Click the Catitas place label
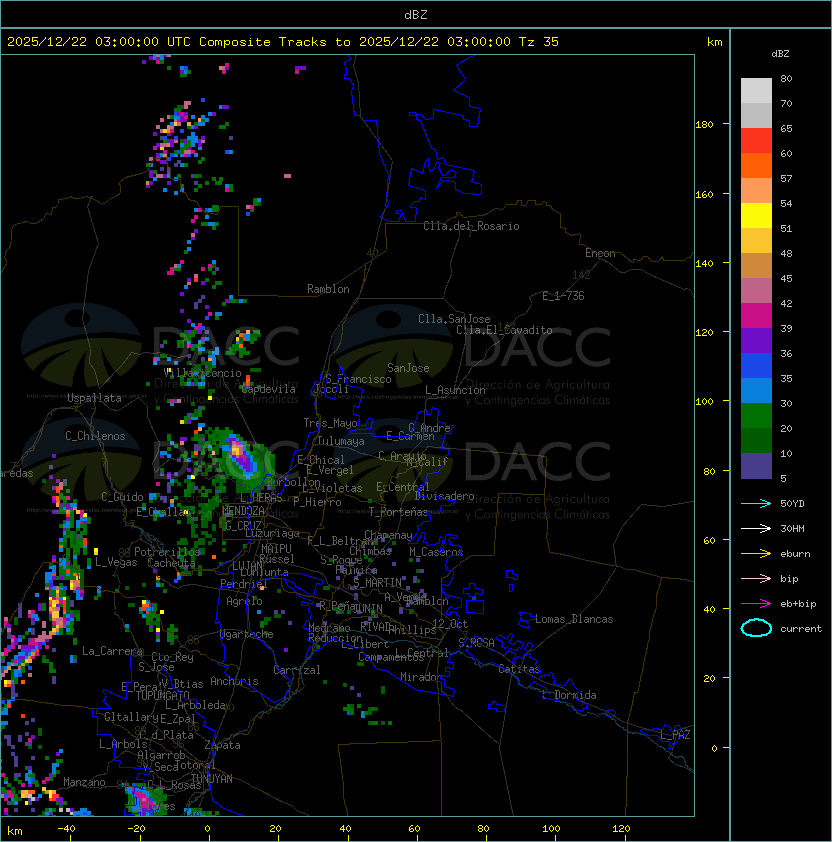 (x=519, y=669)
